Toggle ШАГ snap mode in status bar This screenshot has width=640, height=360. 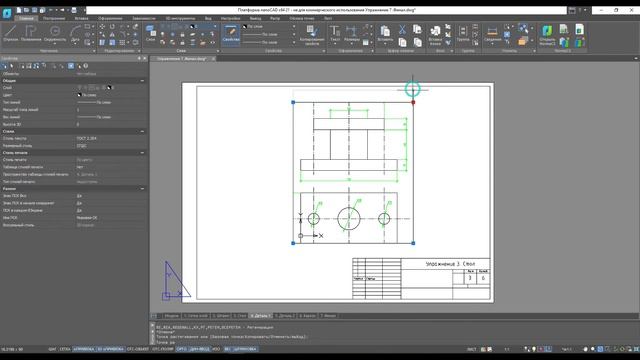(52, 349)
